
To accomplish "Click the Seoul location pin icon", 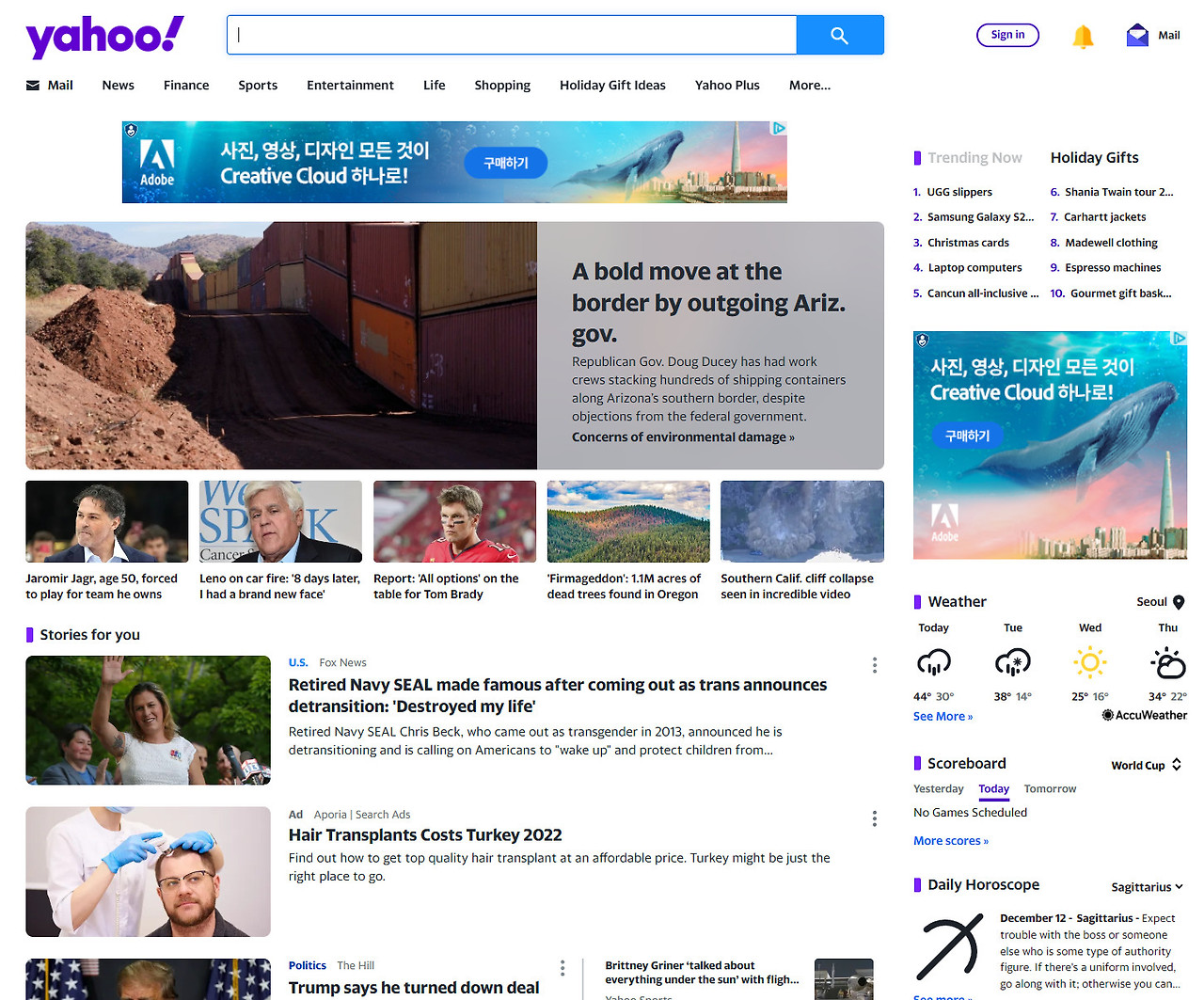I will [x=1179, y=602].
